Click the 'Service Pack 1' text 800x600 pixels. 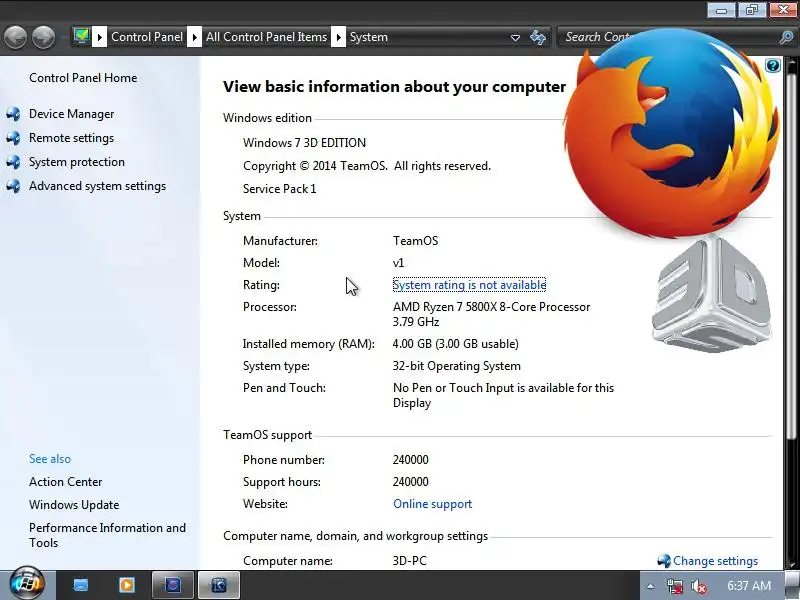pos(280,189)
